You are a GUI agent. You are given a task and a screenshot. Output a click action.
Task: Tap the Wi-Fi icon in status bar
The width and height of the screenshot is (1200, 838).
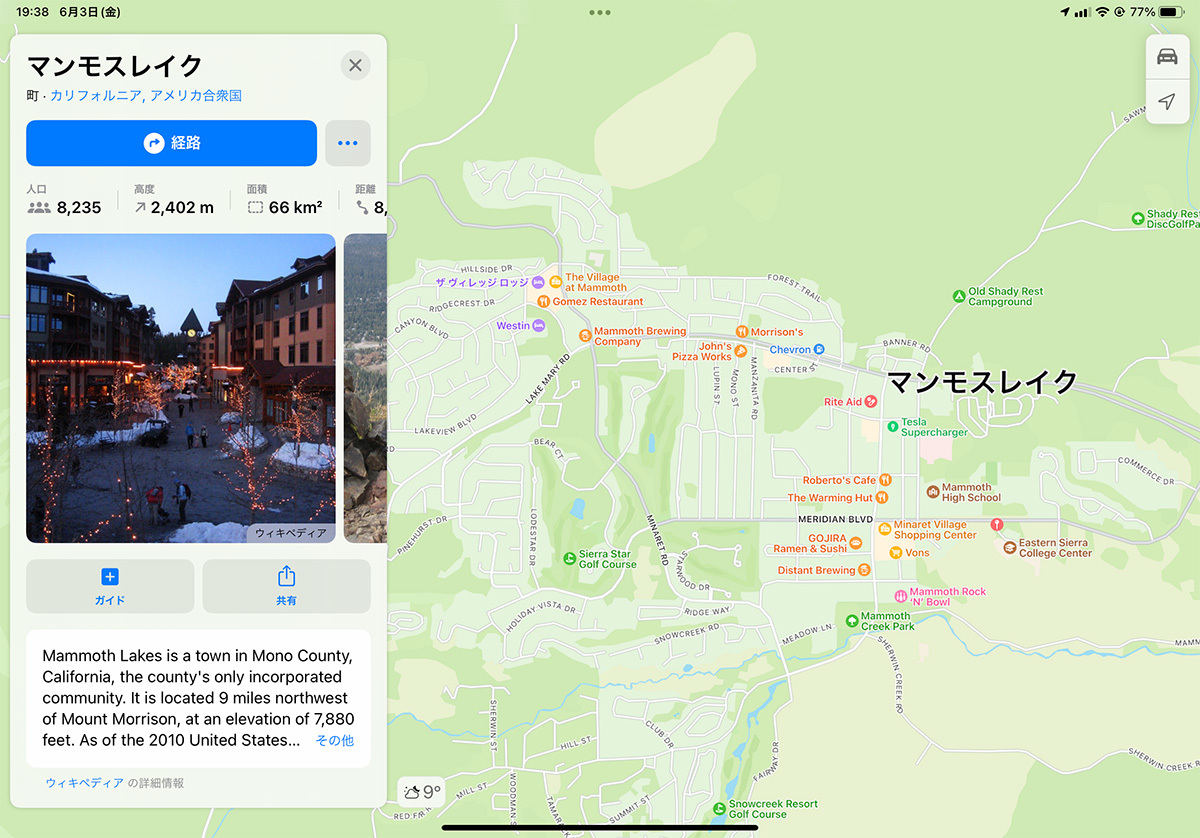point(1102,12)
